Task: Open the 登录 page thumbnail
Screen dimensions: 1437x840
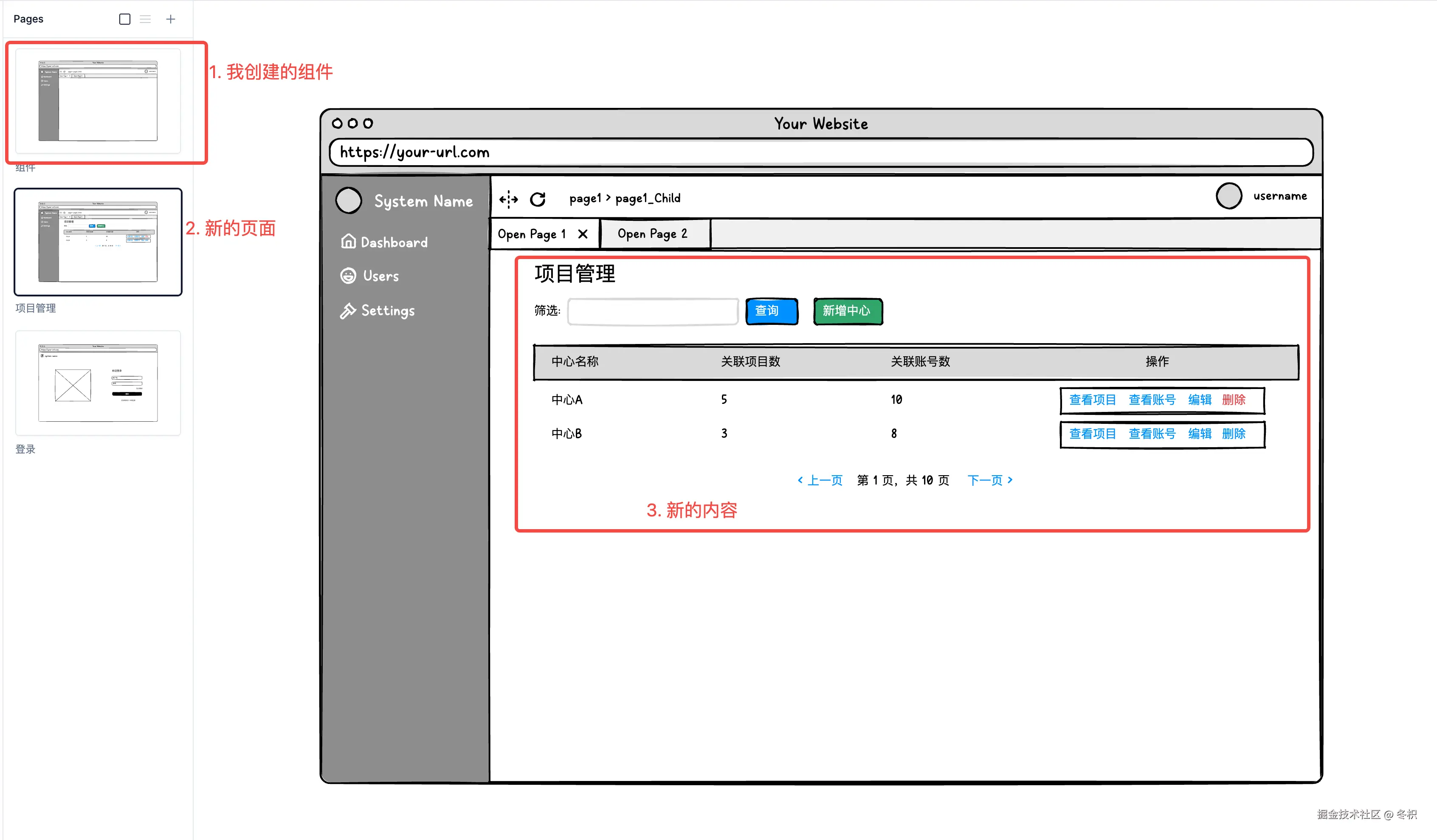Action: (x=98, y=383)
